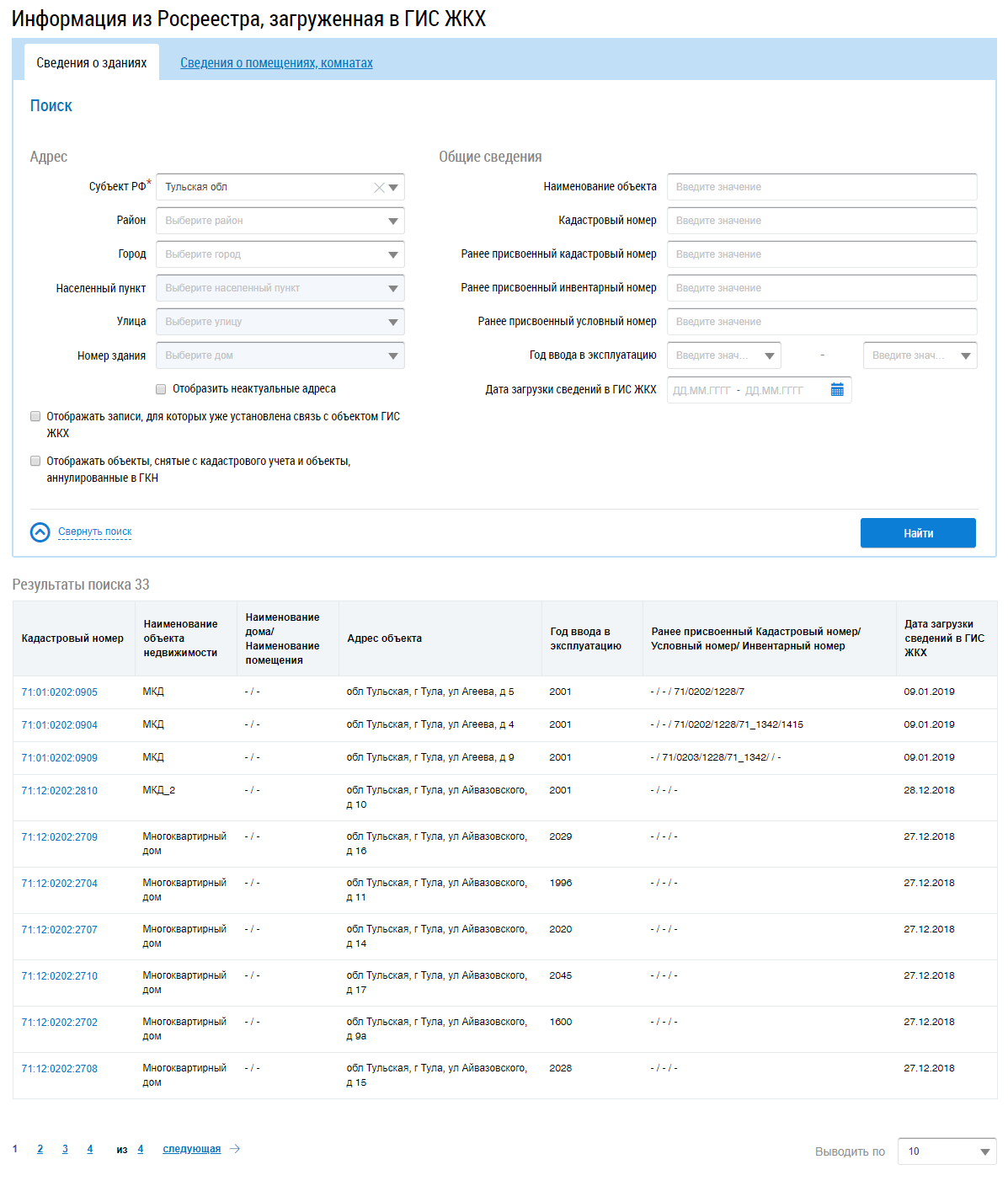The width and height of the screenshot is (1008, 1186).
Task: Click the Кадастровый номер input field
Action: pos(821,221)
